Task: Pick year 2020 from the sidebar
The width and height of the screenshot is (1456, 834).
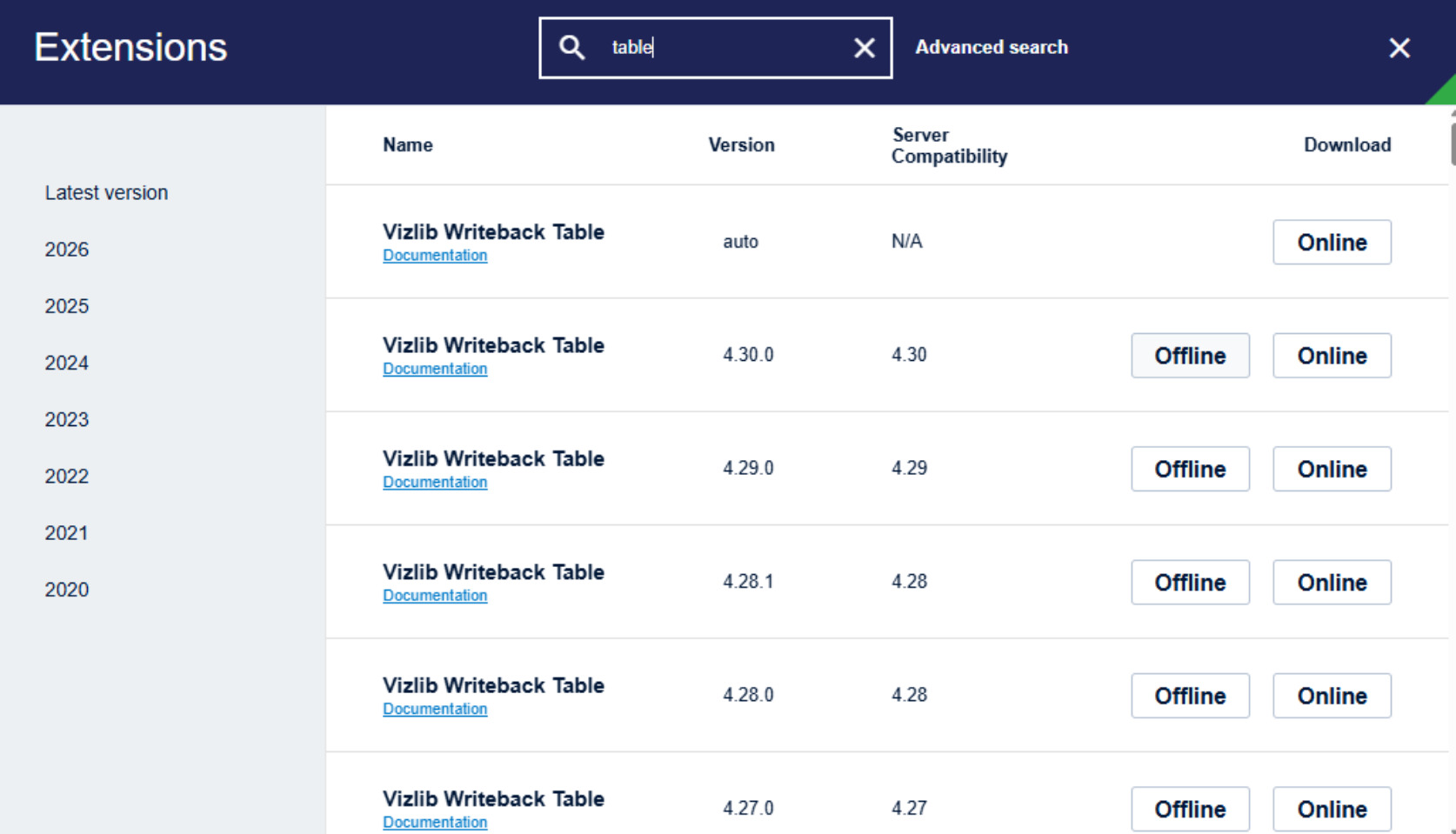Action: pos(67,590)
